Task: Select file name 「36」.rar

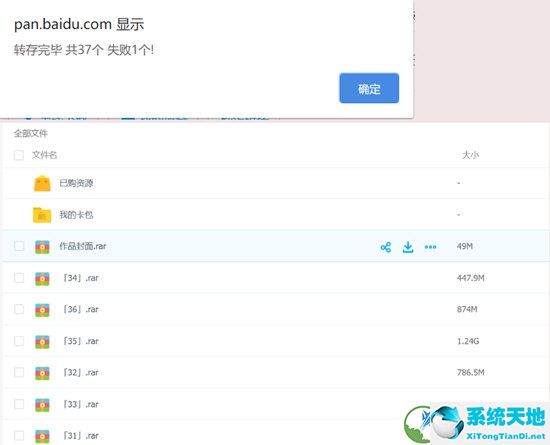Action: 81,309
